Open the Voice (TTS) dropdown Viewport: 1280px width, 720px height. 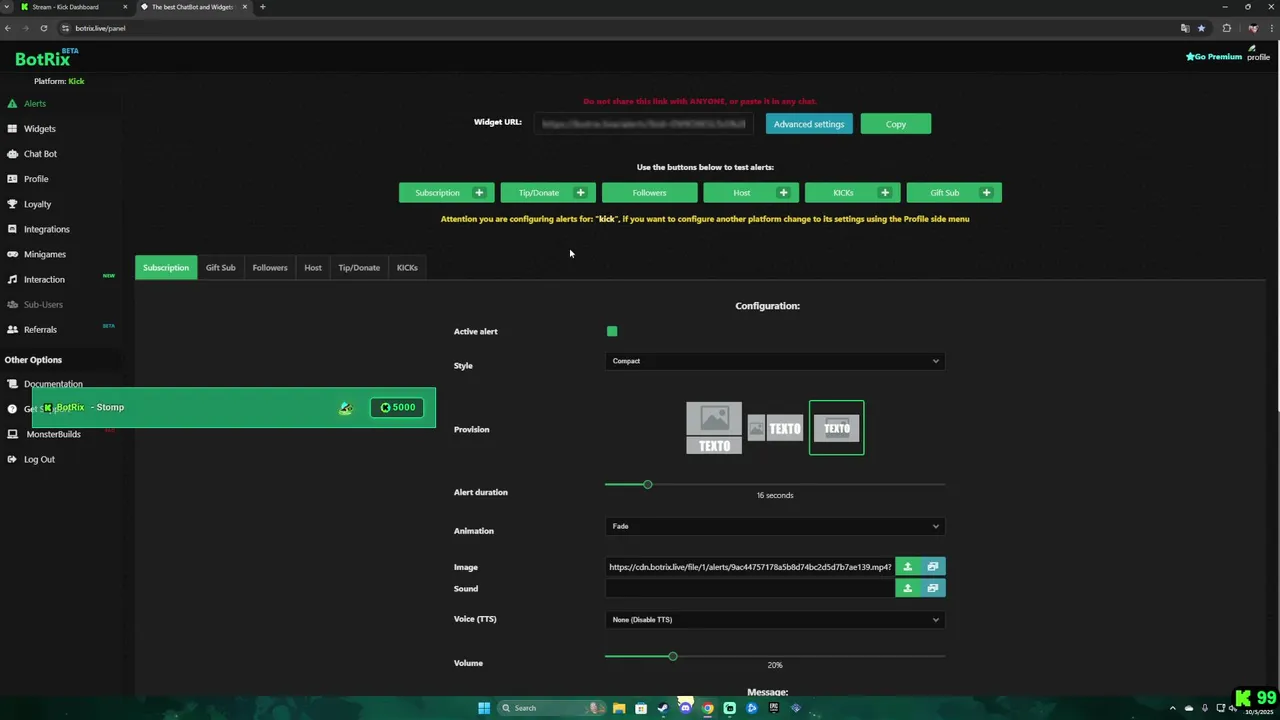click(x=775, y=620)
